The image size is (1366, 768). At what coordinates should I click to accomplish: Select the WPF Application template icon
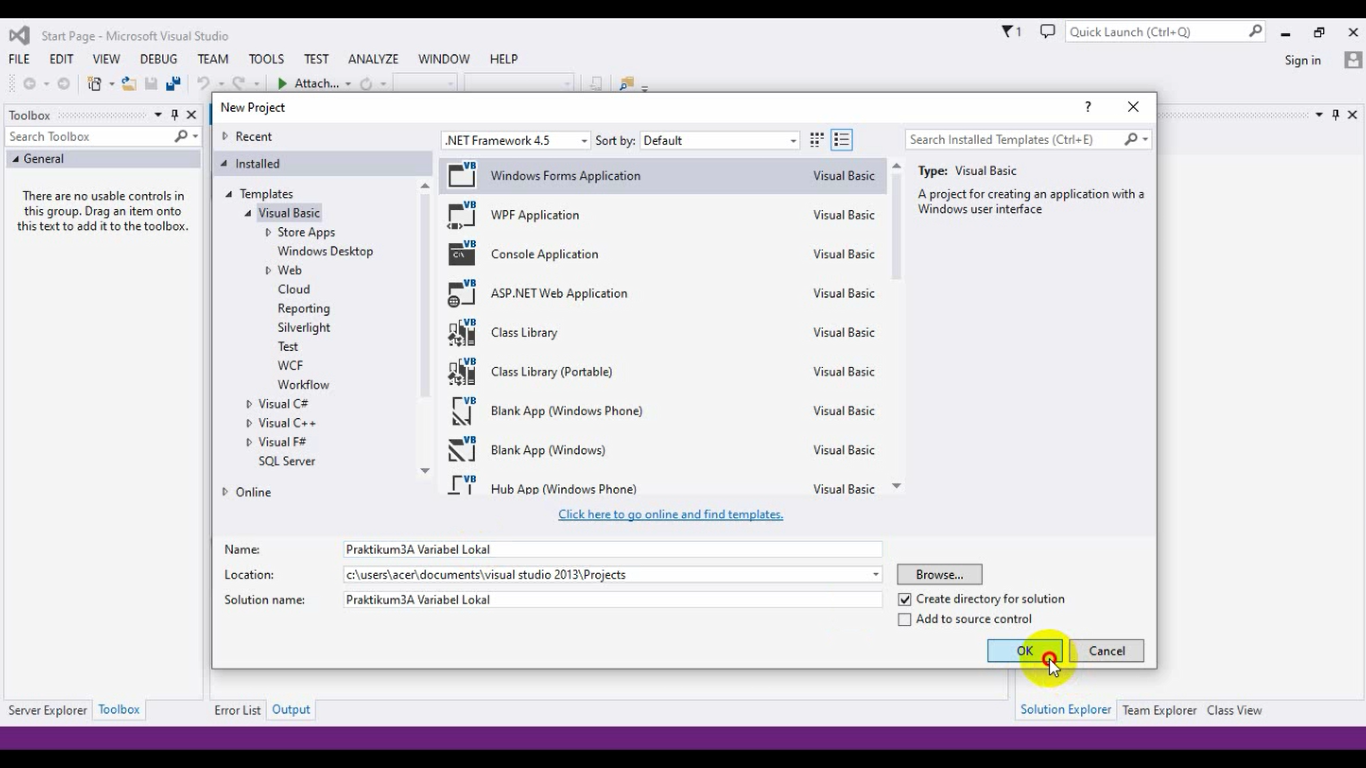coord(462,214)
